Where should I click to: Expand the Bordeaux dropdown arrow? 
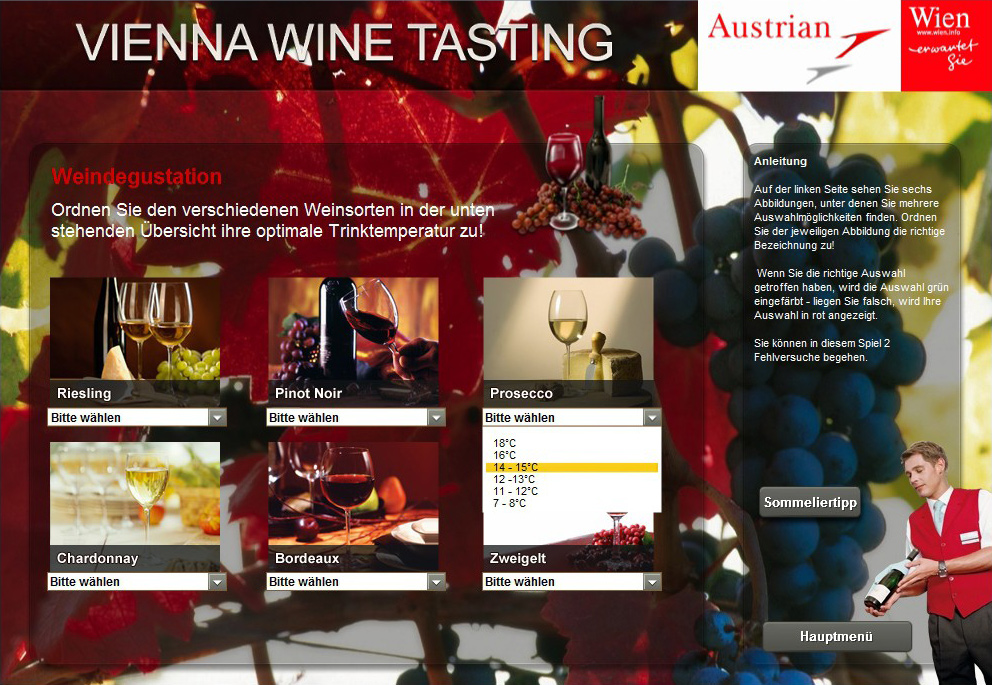pyautogui.click(x=436, y=581)
